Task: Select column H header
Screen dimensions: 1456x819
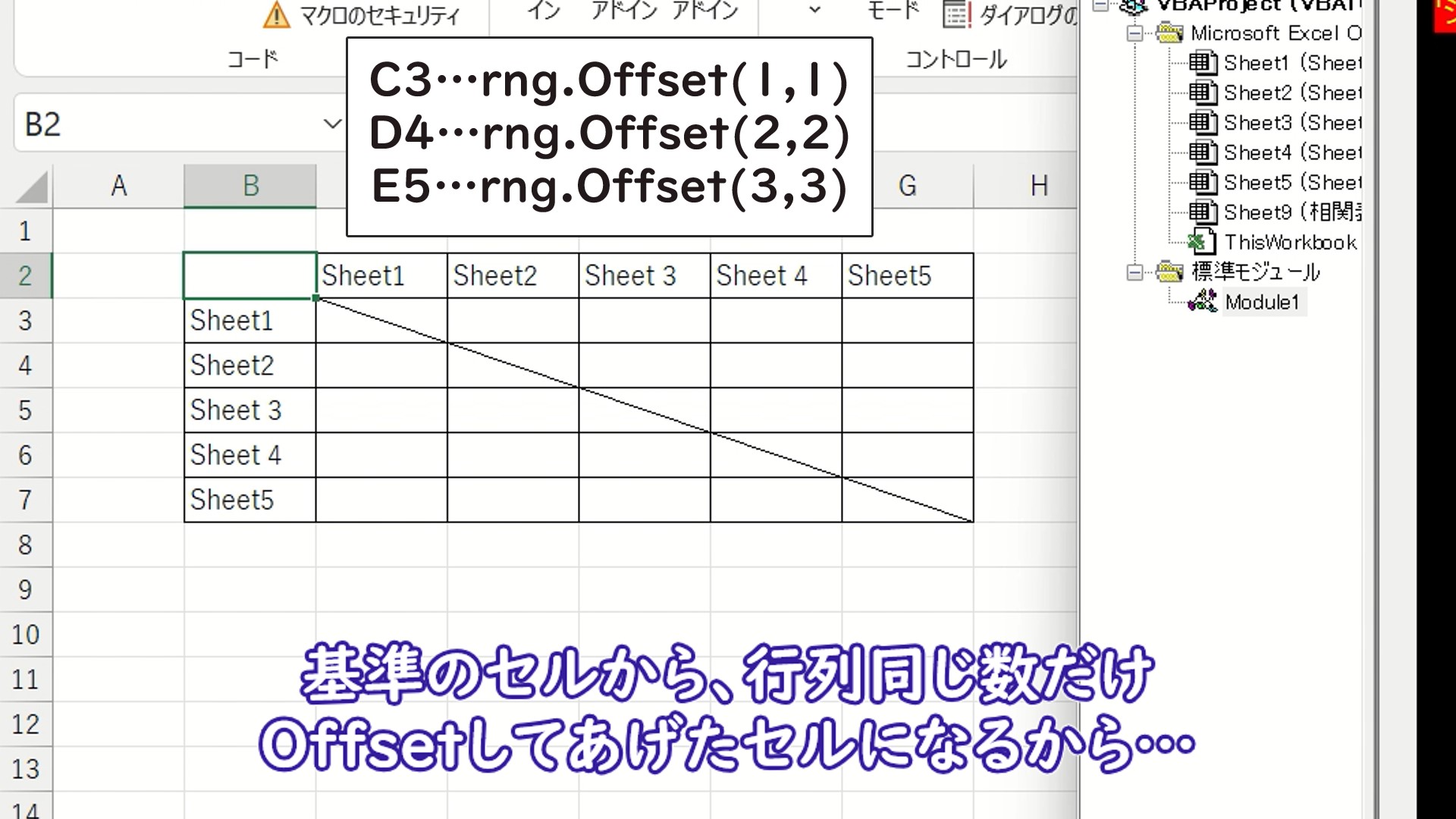Action: click(1039, 186)
